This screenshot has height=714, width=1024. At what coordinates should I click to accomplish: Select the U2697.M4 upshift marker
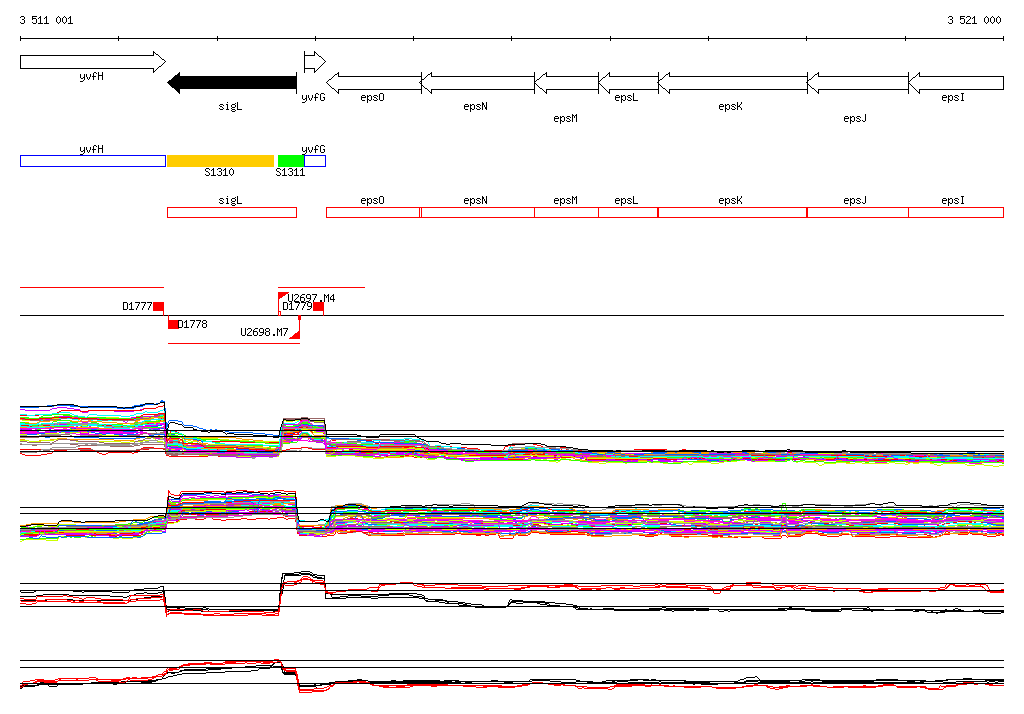click(283, 297)
